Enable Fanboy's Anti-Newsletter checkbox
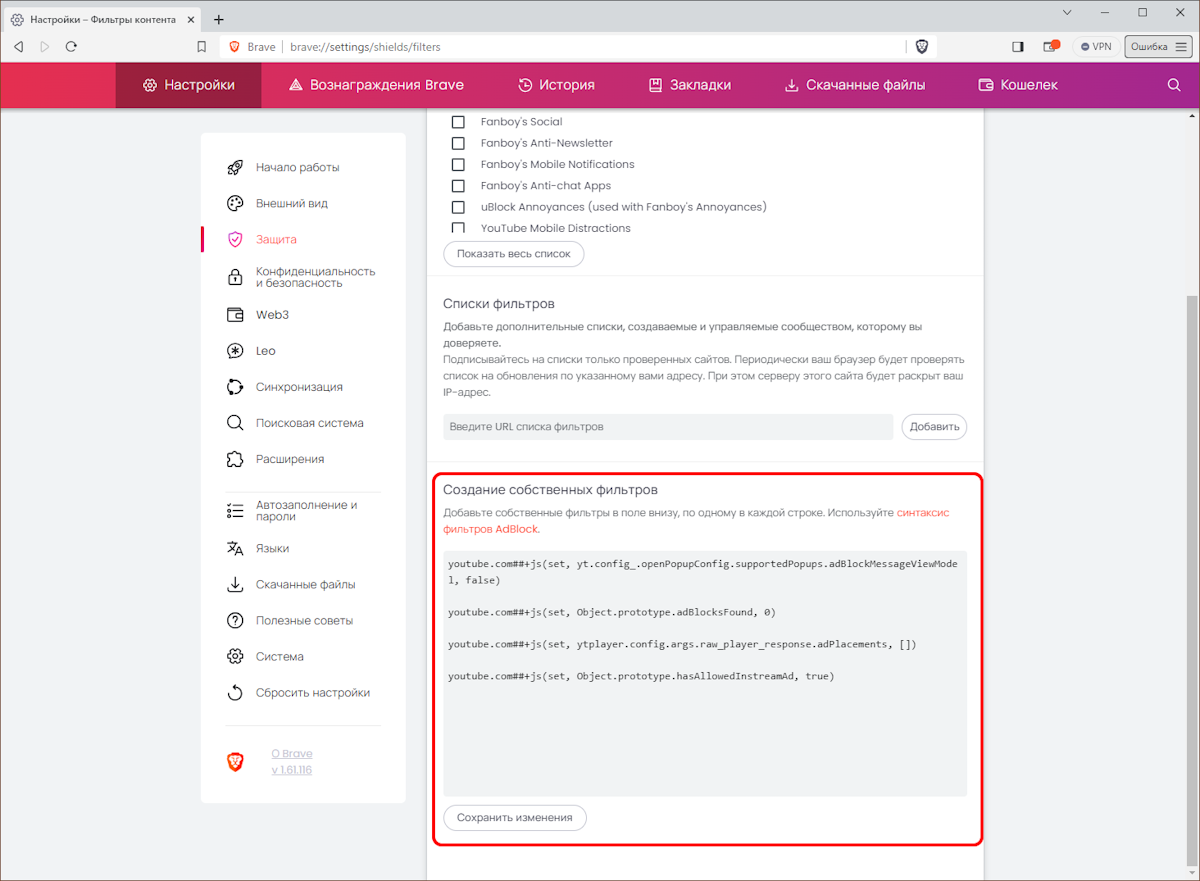This screenshot has width=1200, height=881. (458, 143)
